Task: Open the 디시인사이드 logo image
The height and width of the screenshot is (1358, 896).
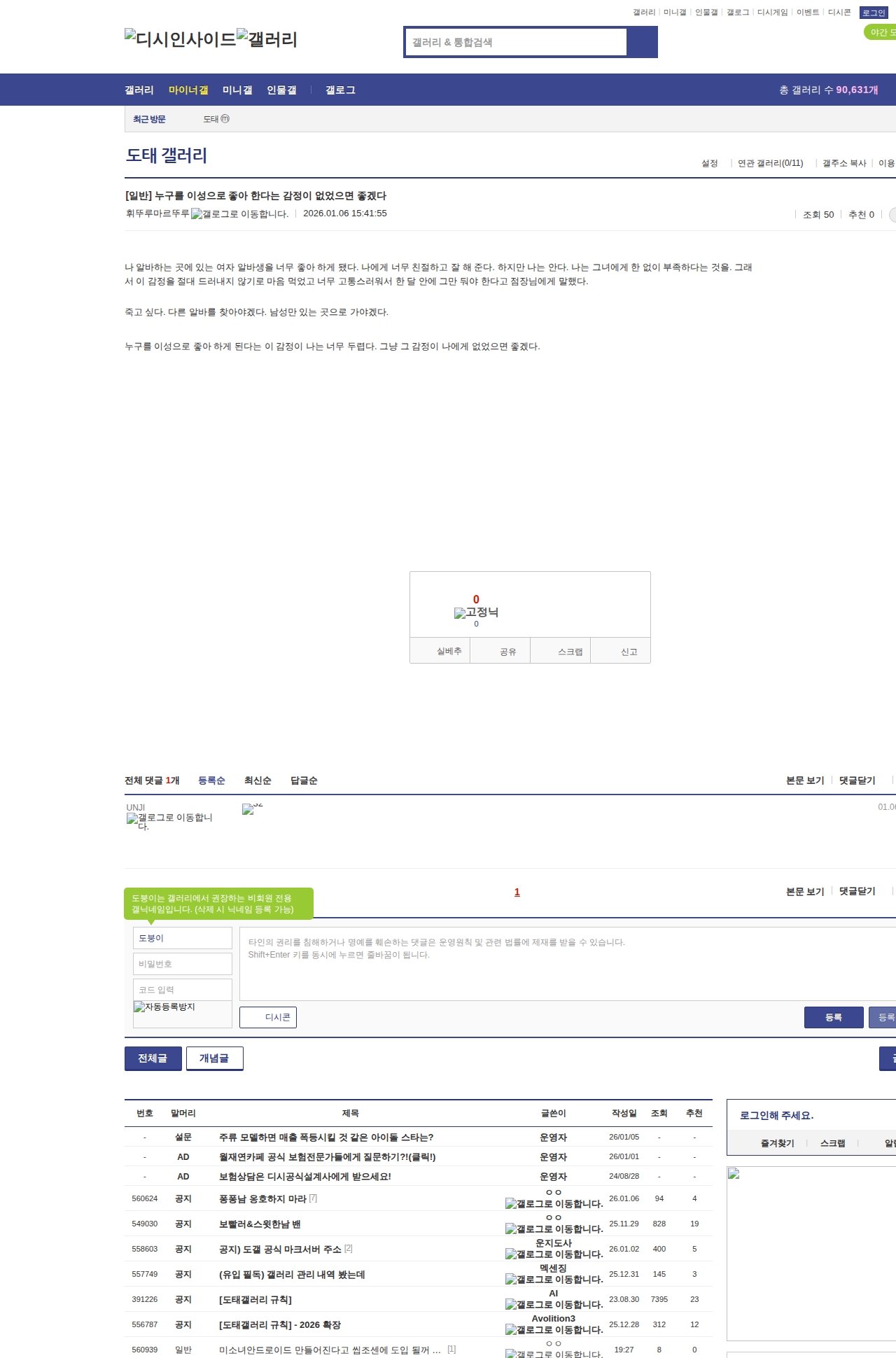Action: coord(181,38)
